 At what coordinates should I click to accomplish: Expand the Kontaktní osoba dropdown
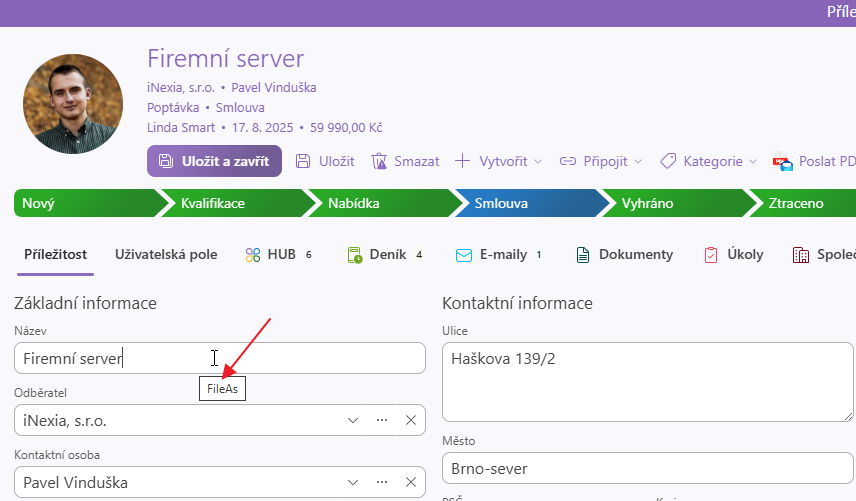(353, 483)
